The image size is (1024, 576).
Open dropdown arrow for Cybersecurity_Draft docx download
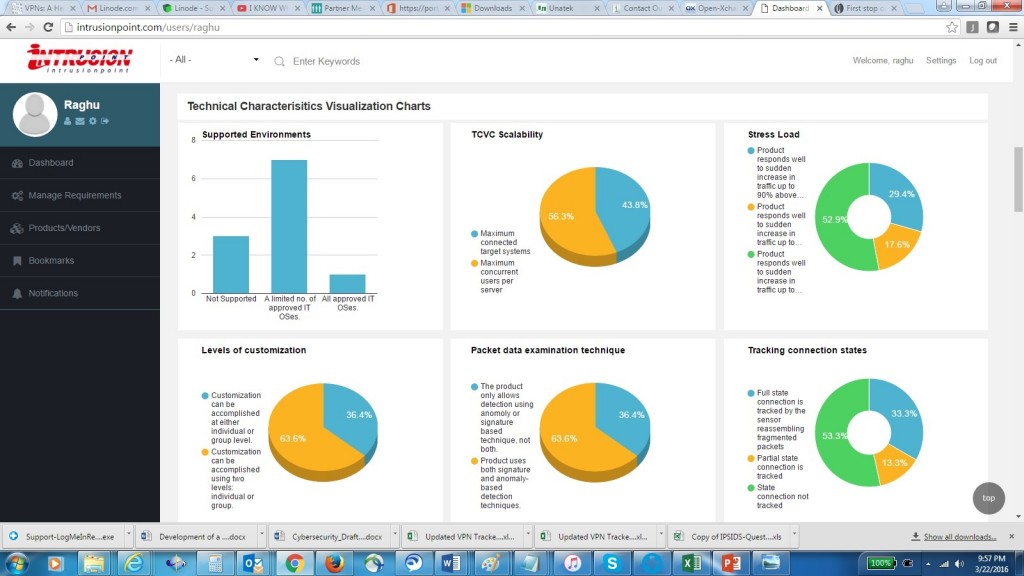394,536
